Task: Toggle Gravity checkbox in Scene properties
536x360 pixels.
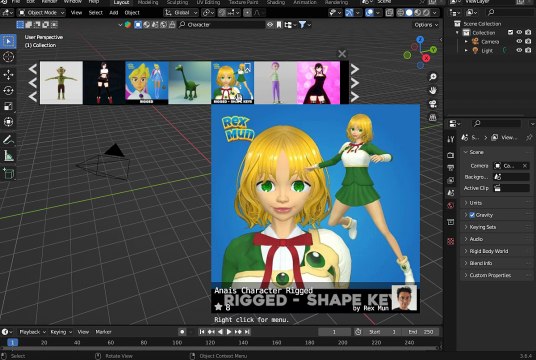Action: [x=472, y=215]
